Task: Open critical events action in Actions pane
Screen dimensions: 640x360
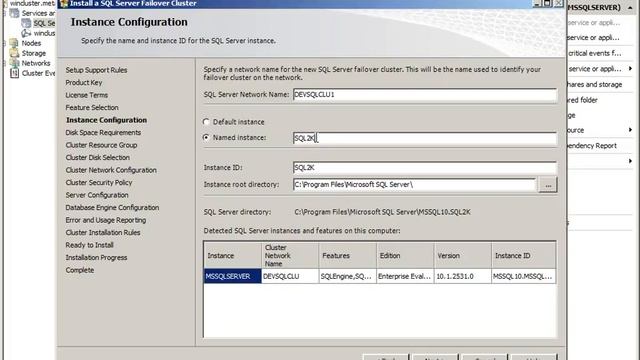Action: tap(595, 53)
